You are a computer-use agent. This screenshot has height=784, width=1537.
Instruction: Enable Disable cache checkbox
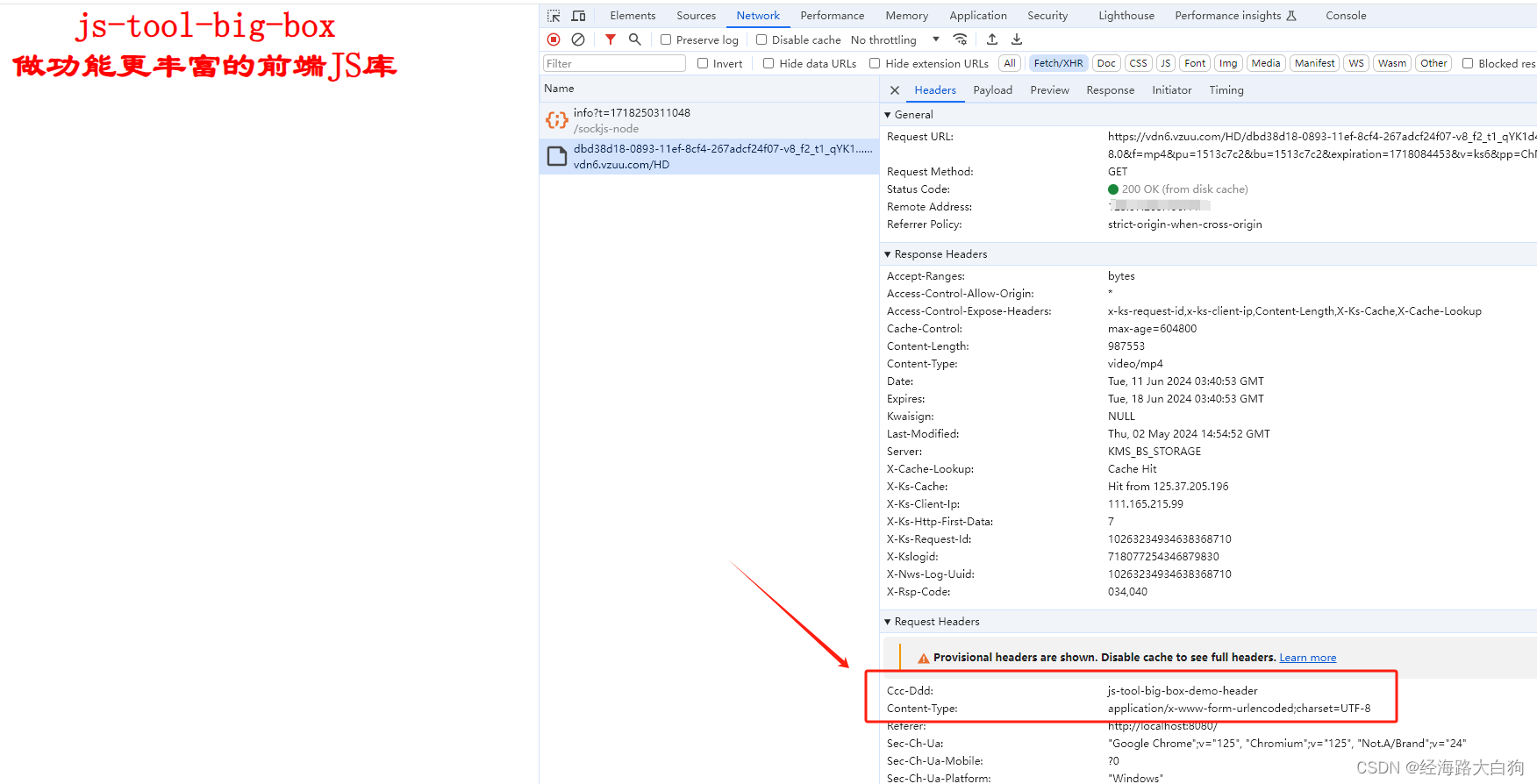pyautogui.click(x=761, y=39)
